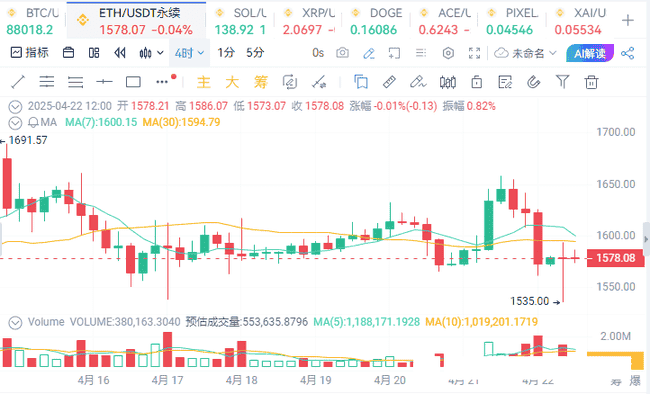Open chart settings hexagon icon
This screenshot has width=650, height=394.
(x=448, y=53)
